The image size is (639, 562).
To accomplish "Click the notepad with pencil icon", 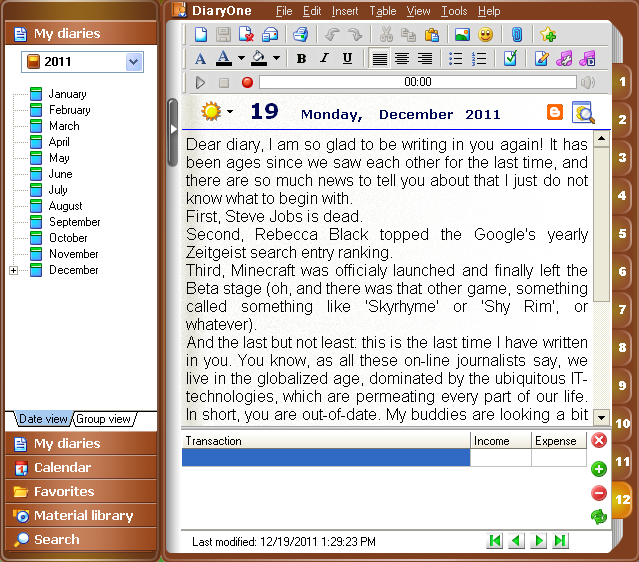I will 541,59.
